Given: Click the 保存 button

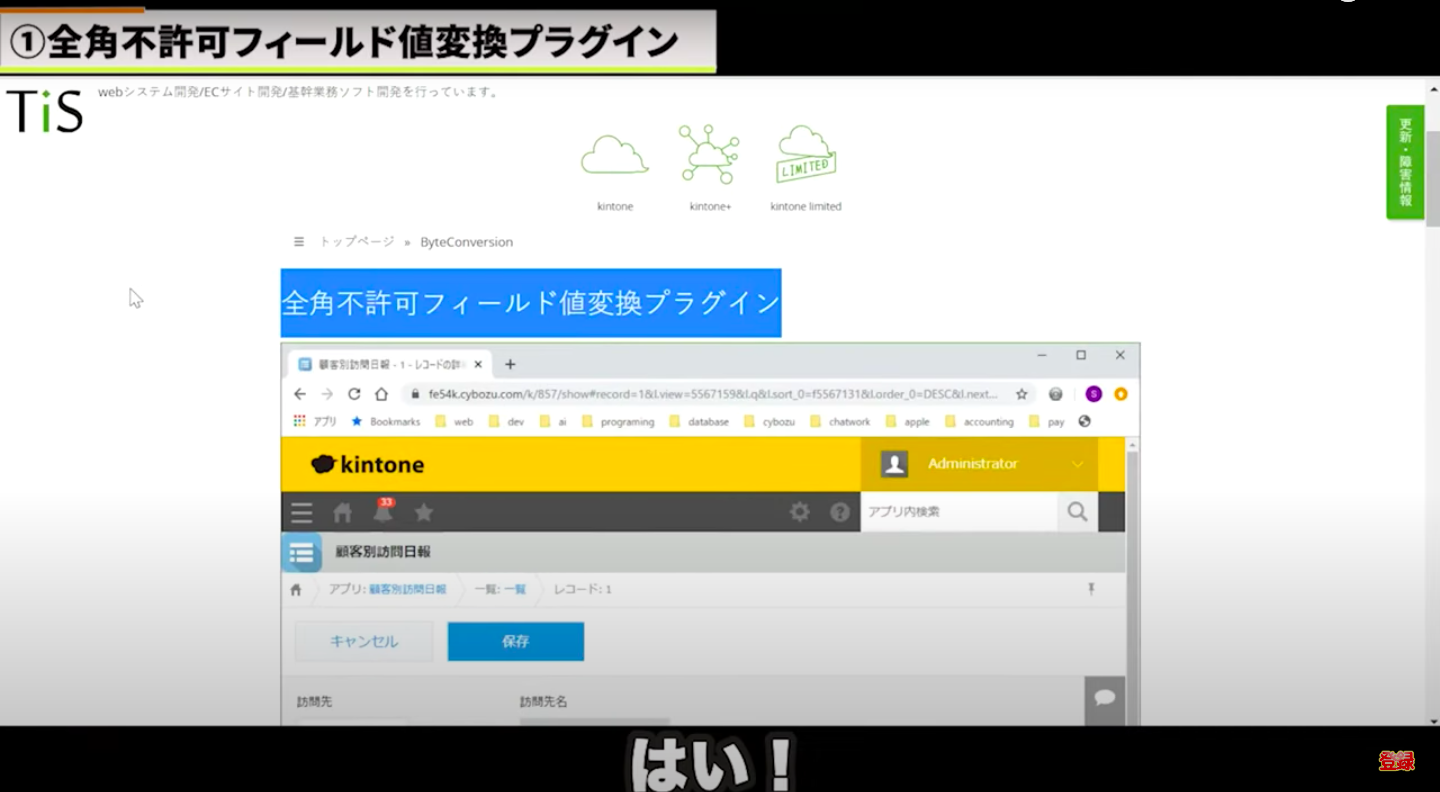Looking at the screenshot, I should [x=515, y=641].
